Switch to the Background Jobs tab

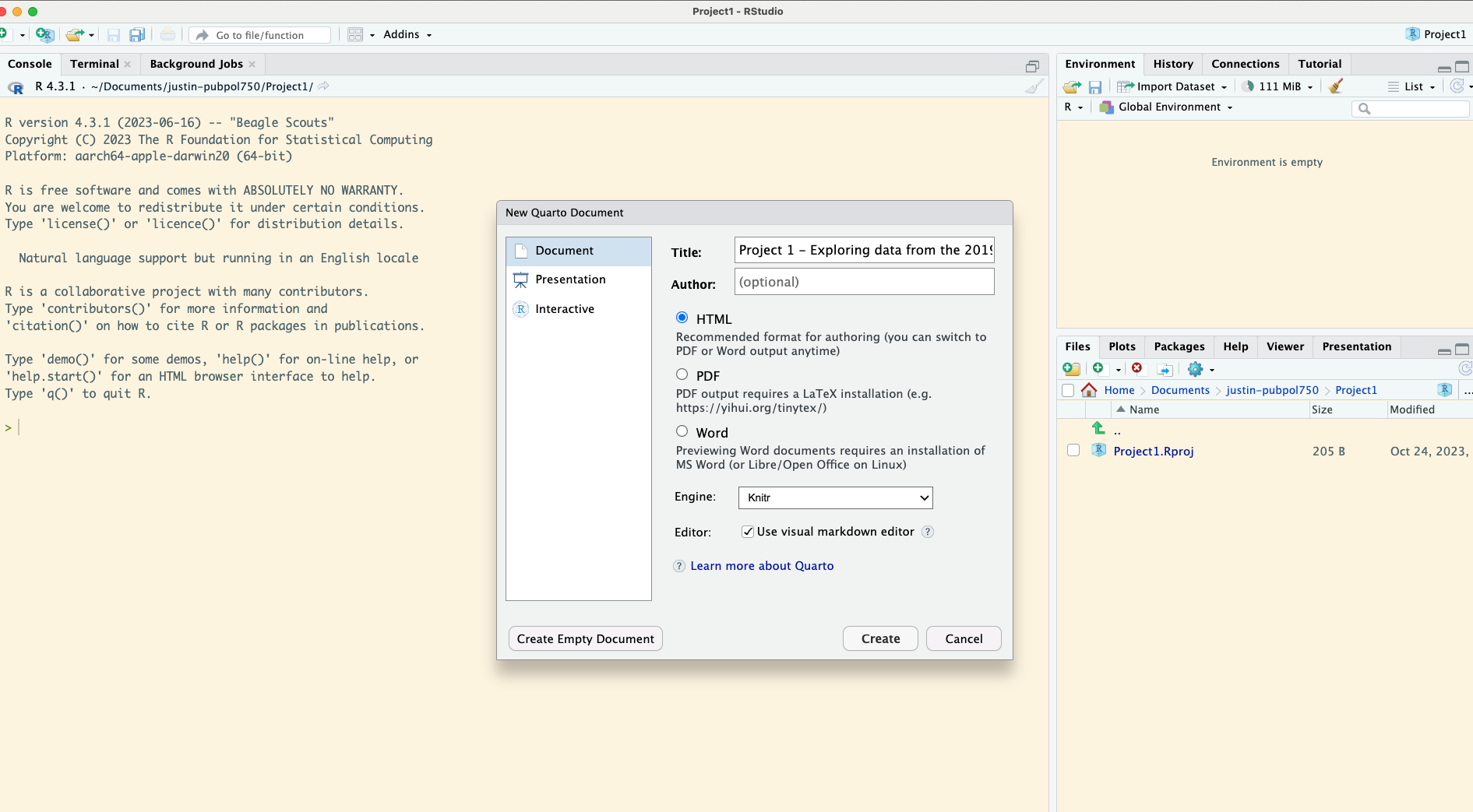196,64
